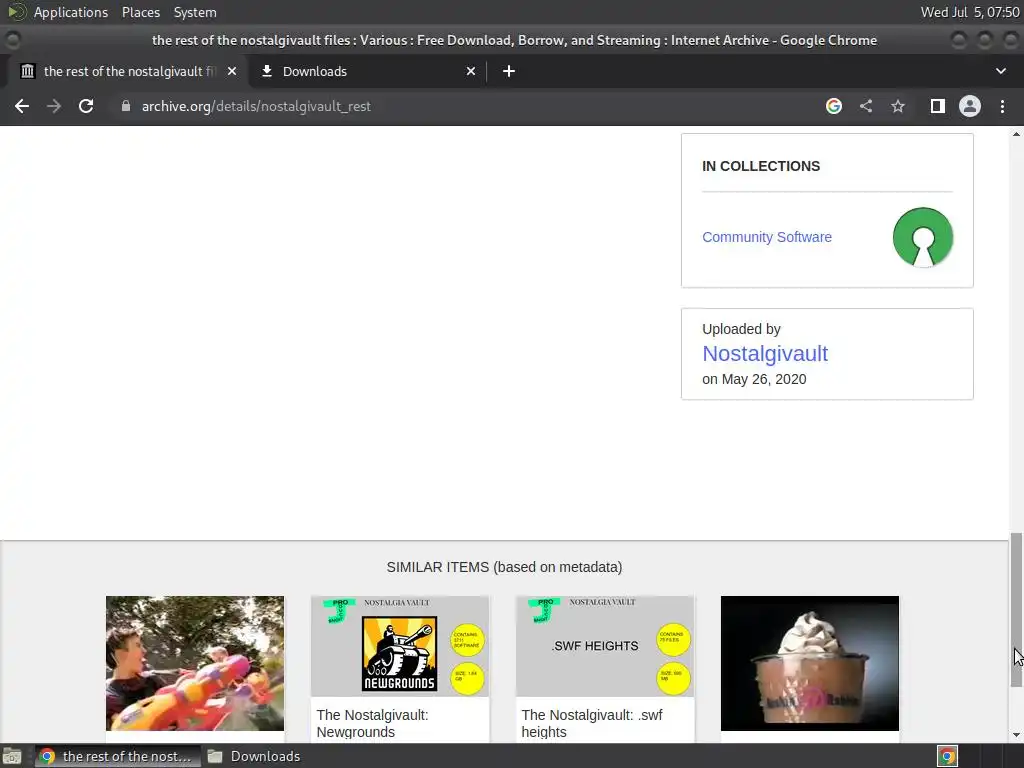Image resolution: width=1024 pixels, height=768 pixels.
Task: Select the nostalgivault files tab
Action: click(127, 71)
